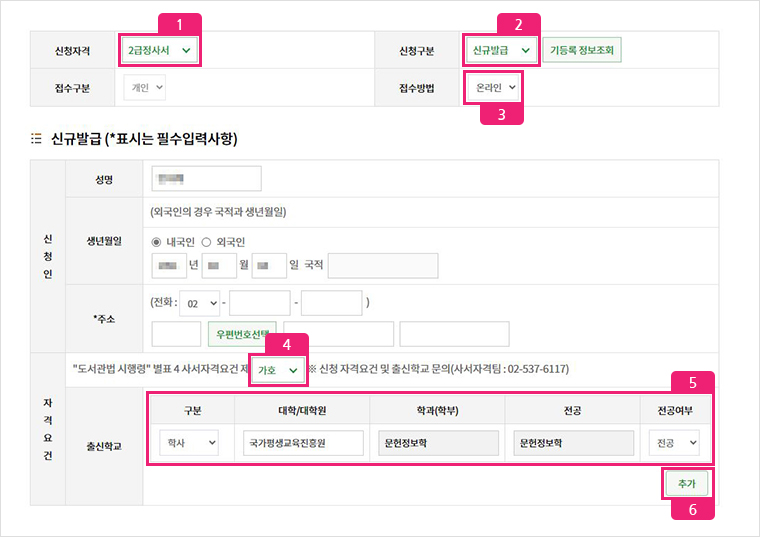This screenshot has width=760, height=537.
Task: Click the middle phone number field
Action: tap(260, 303)
